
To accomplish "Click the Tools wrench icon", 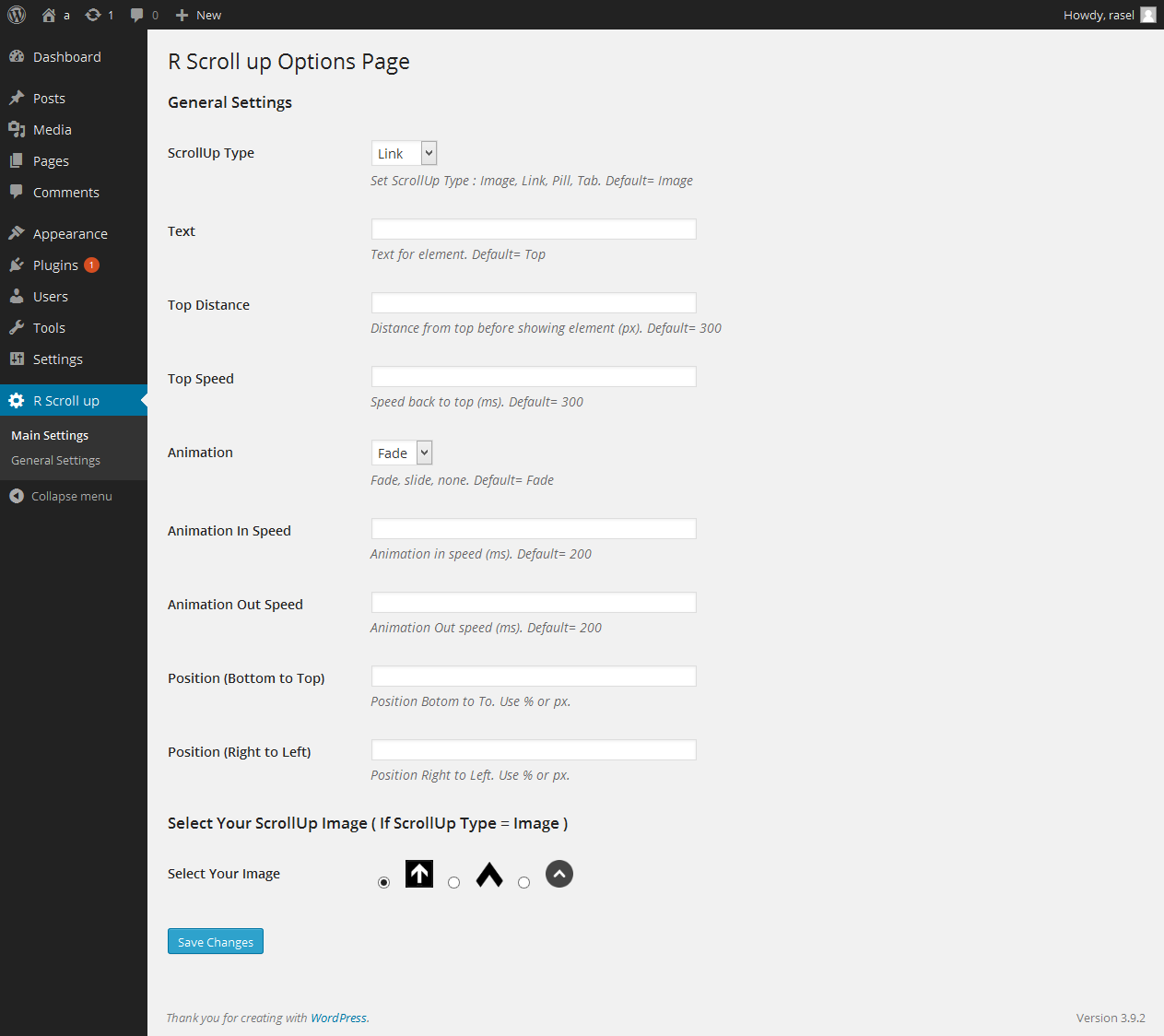I will (x=17, y=327).
